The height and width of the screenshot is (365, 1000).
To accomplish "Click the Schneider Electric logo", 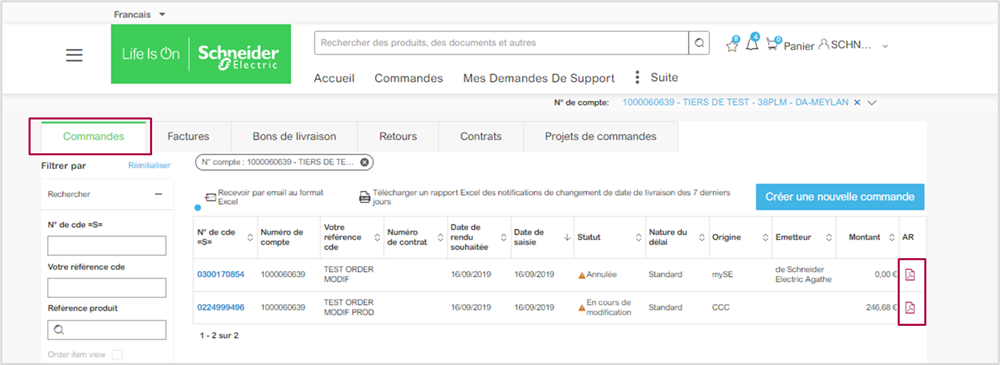I will [201, 54].
